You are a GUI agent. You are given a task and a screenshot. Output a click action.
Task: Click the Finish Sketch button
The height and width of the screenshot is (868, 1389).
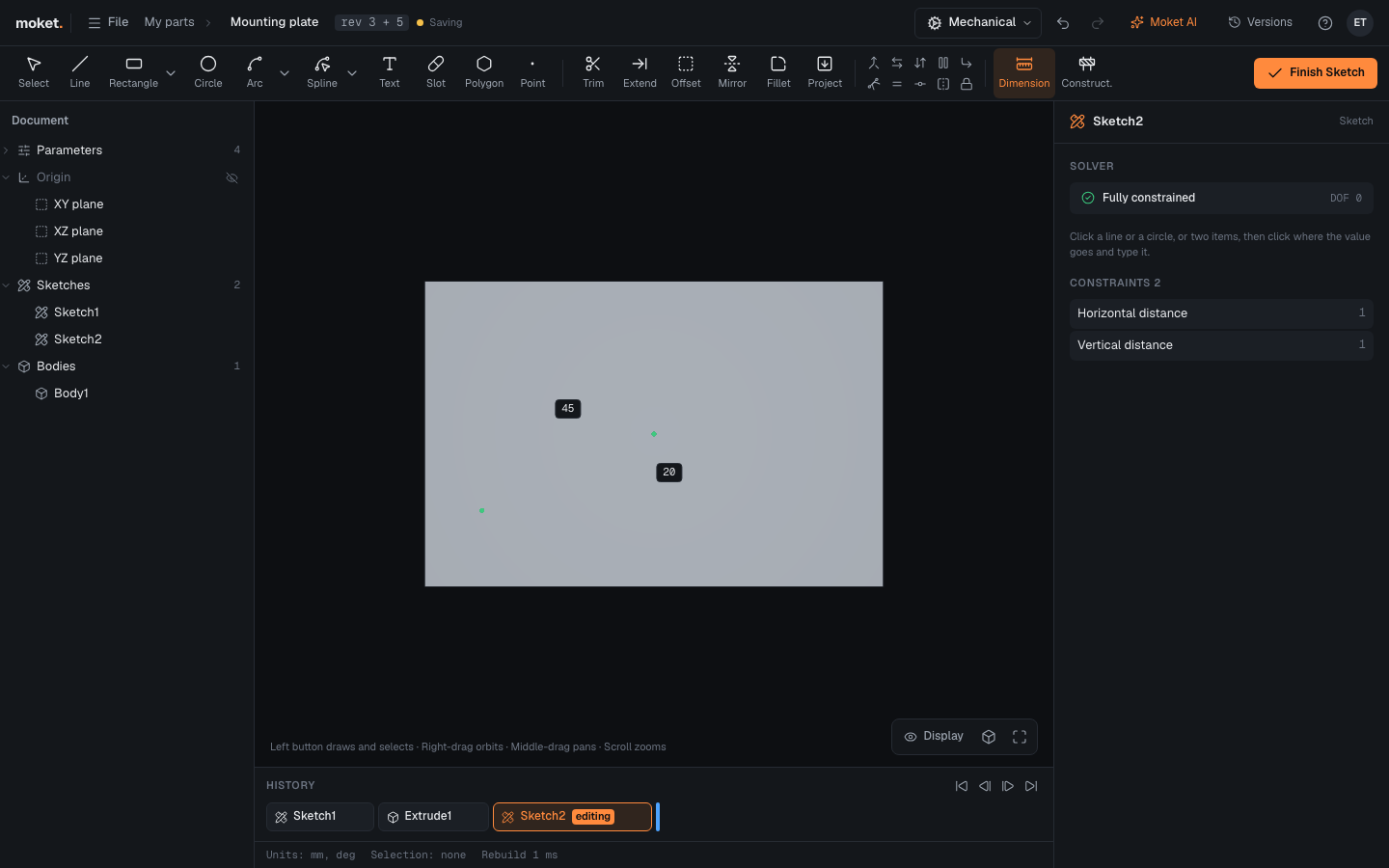(x=1316, y=72)
